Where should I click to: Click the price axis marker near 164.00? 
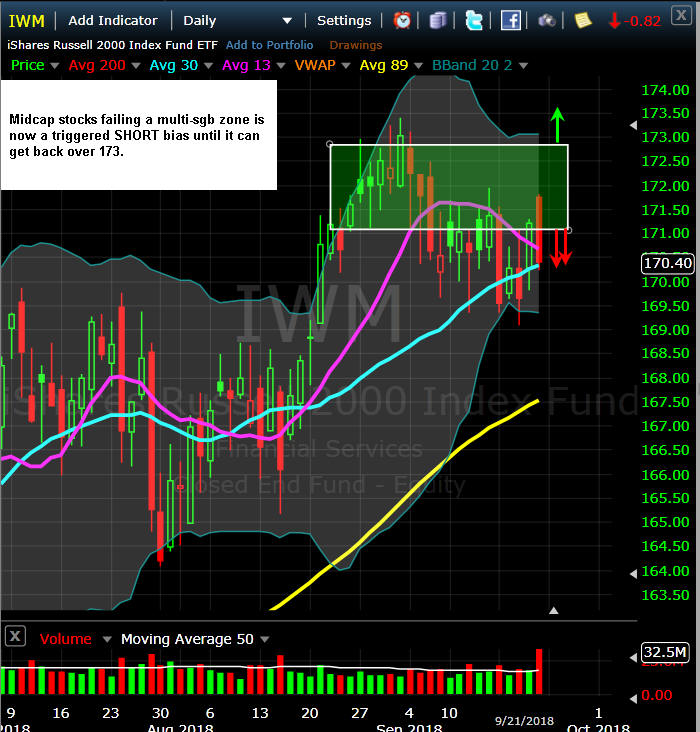[633, 574]
